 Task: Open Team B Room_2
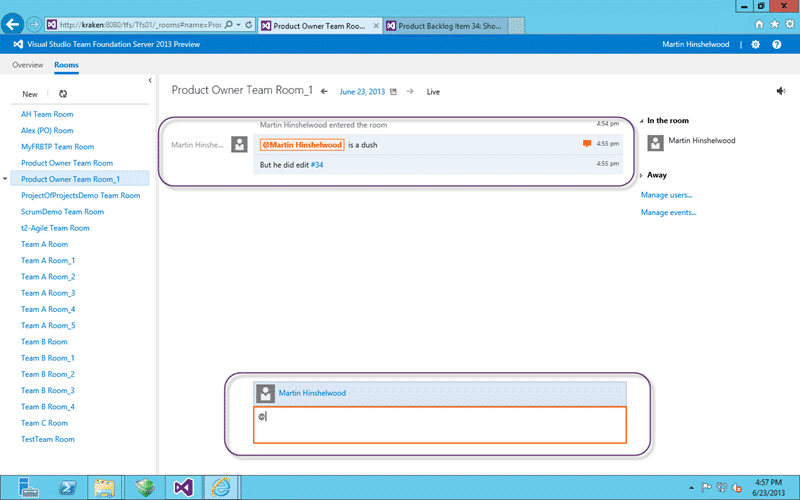click(x=47, y=374)
